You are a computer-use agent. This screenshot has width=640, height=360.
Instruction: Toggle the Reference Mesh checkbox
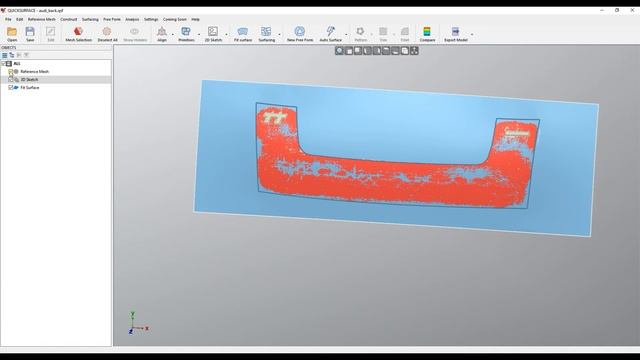(x=11, y=71)
